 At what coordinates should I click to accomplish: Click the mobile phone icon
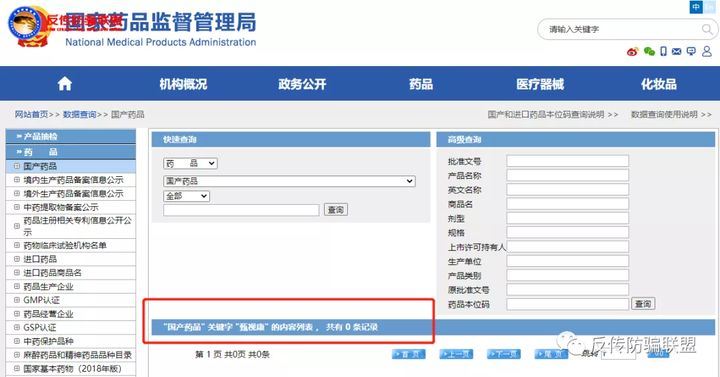(x=664, y=51)
